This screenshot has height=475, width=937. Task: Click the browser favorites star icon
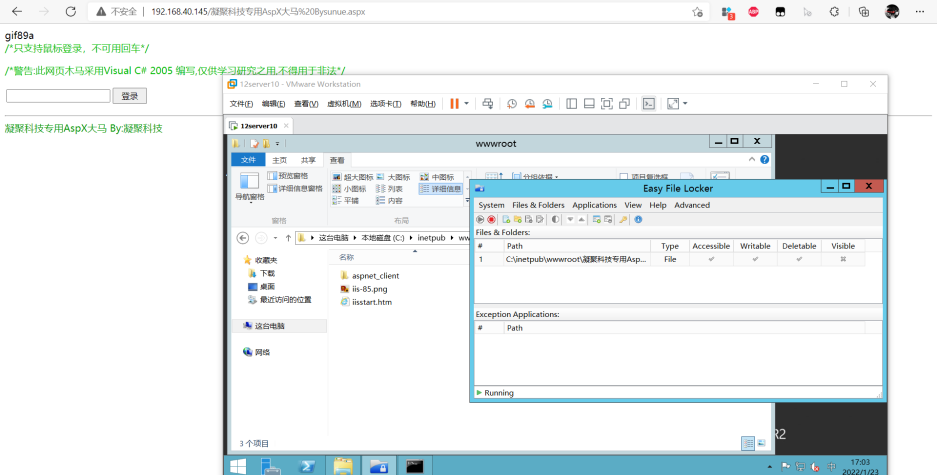[x=697, y=11]
